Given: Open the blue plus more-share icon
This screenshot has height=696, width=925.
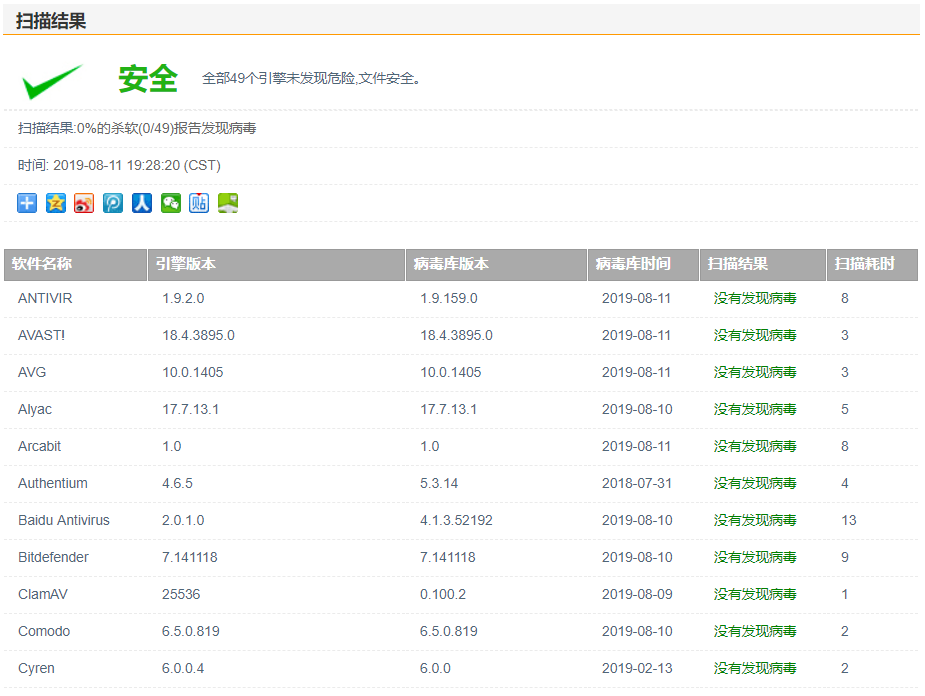Looking at the screenshot, I should point(27,203).
